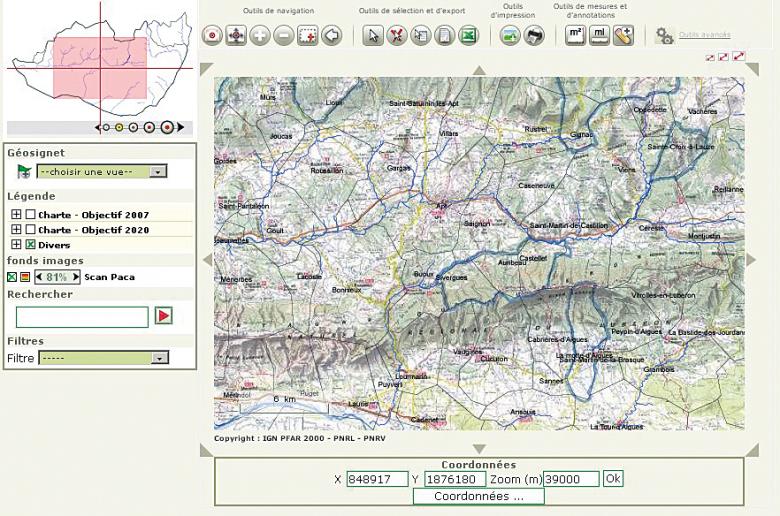Expand the 'Divers' tree node

coord(16,244)
